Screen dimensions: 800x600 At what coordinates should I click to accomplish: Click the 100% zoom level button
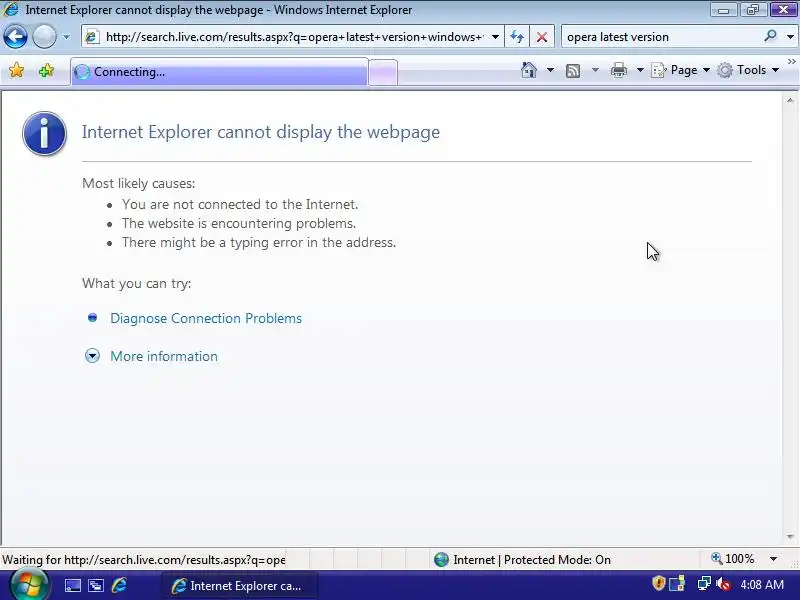(733, 559)
